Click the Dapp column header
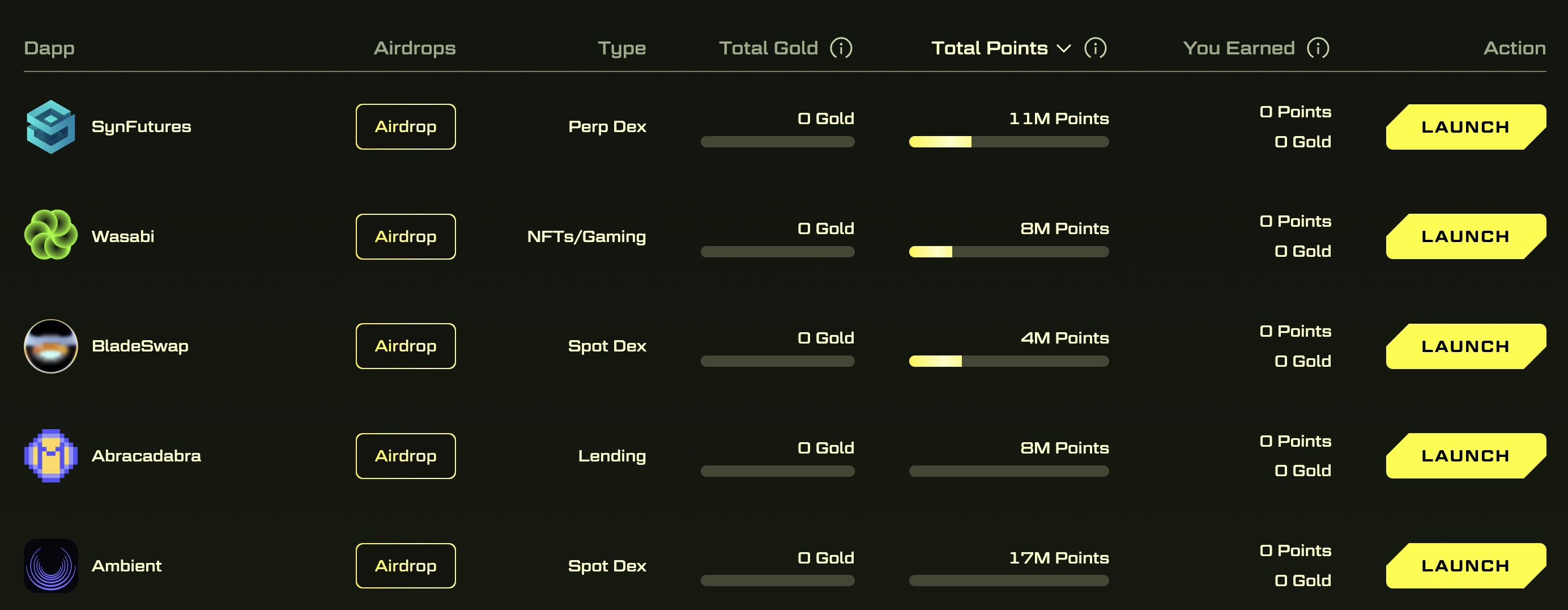The width and height of the screenshot is (1568, 610). [49, 48]
